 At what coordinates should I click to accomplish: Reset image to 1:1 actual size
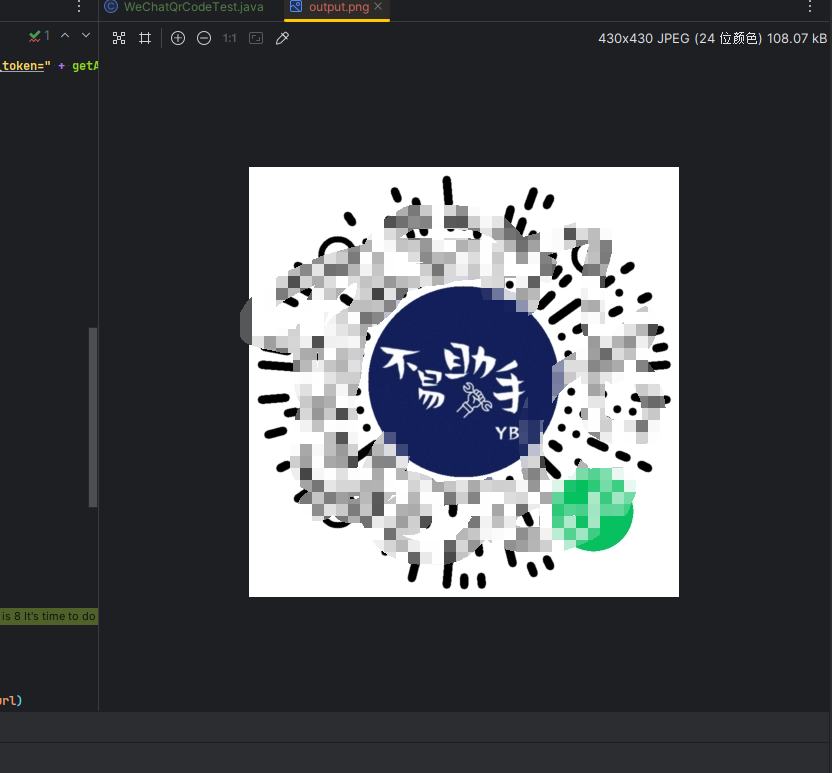[230, 38]
